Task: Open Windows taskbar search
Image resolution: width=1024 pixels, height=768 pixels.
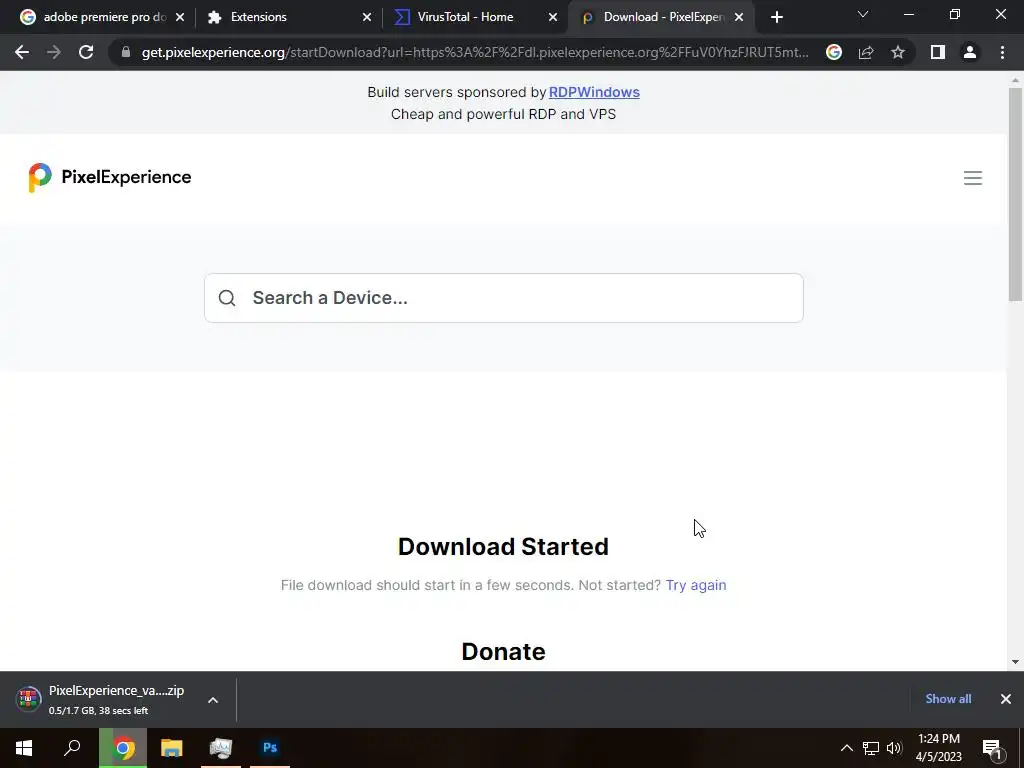Action: click(72, 748)
